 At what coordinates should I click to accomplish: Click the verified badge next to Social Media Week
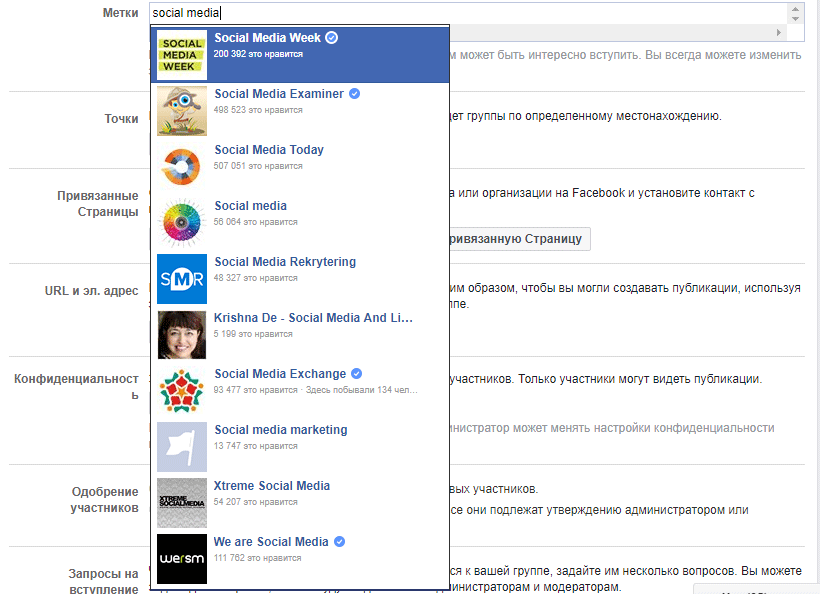point(332,38)
